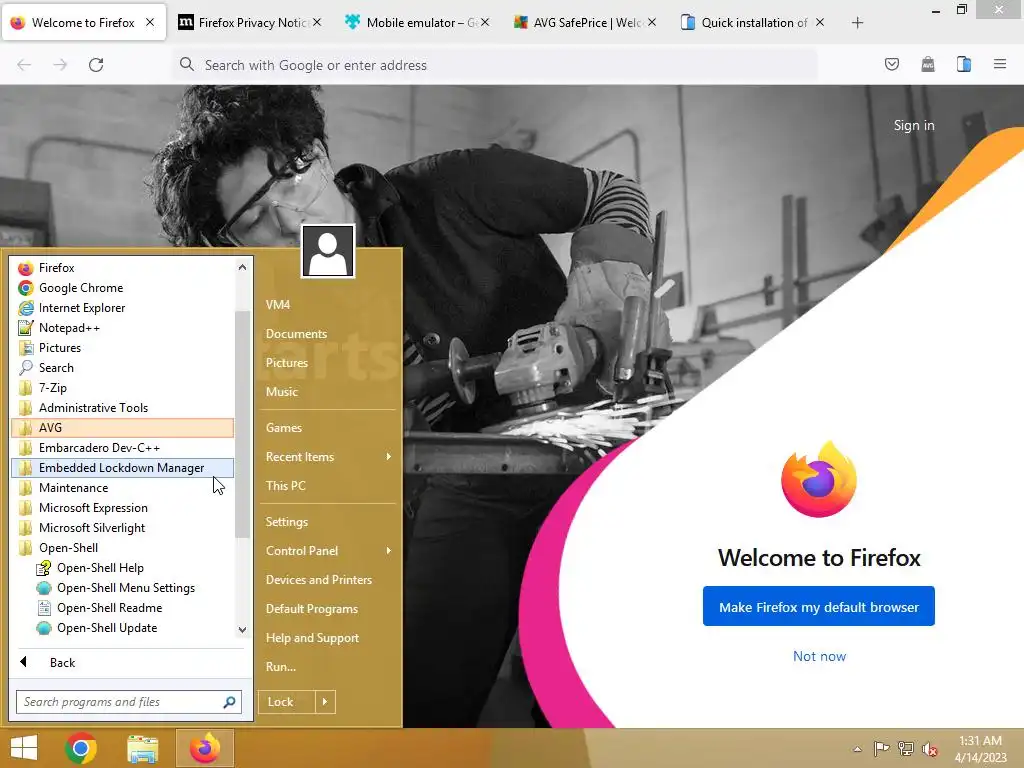Go back using the Firefox back arrow
Image resolution: width=1024 pixels, height=768 pixels.
[24, 65]
